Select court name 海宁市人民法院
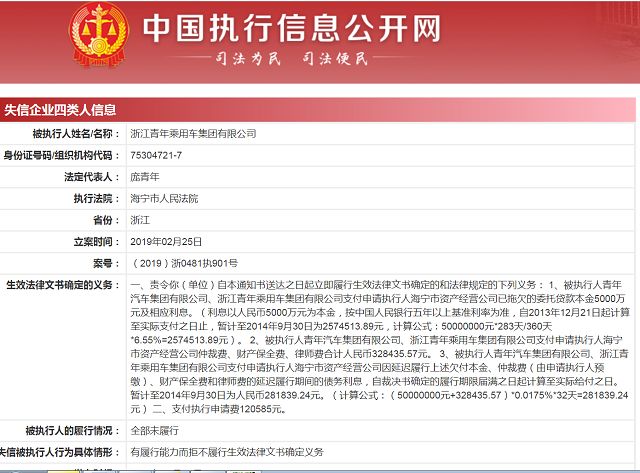Viewport: 640px width, 473px height. [164, 198]
